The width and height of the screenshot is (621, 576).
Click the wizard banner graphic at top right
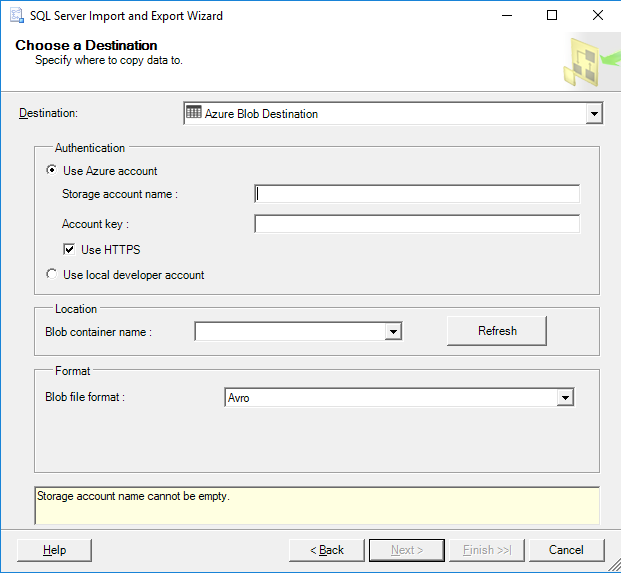pyautogui.click(x=586, y=61)
